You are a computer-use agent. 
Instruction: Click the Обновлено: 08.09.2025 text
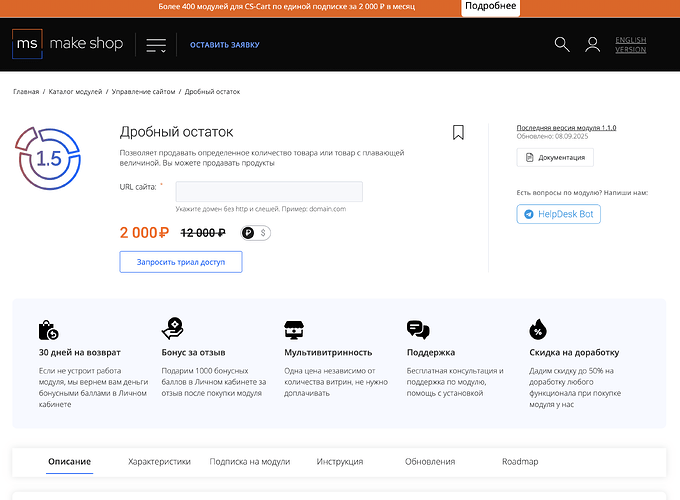(552, 136)
